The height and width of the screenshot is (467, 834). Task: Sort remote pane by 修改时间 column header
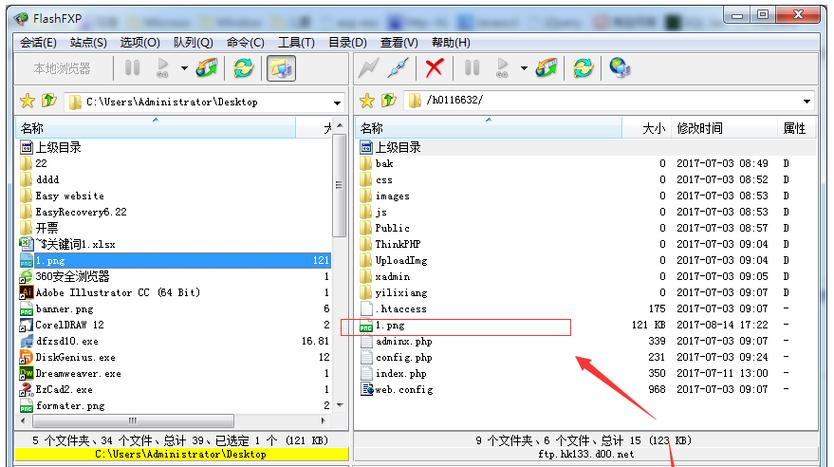[x=724, y=128]
